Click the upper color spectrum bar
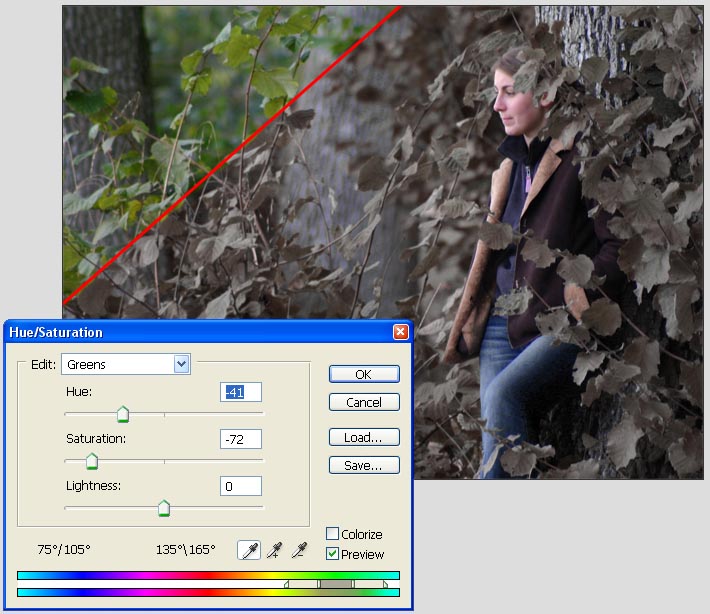 208,576
